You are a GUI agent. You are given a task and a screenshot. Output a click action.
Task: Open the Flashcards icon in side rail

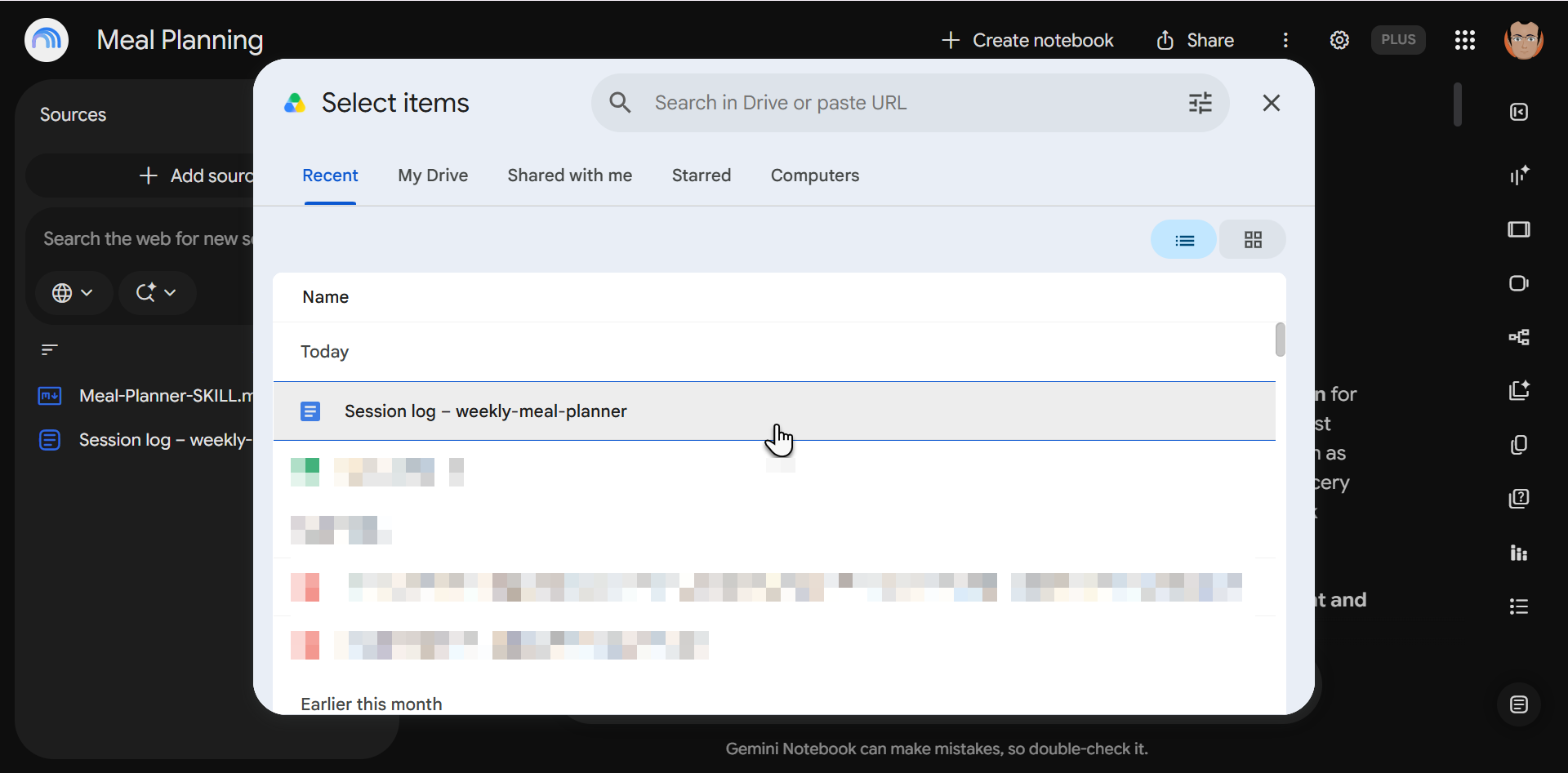(1519, 445)
